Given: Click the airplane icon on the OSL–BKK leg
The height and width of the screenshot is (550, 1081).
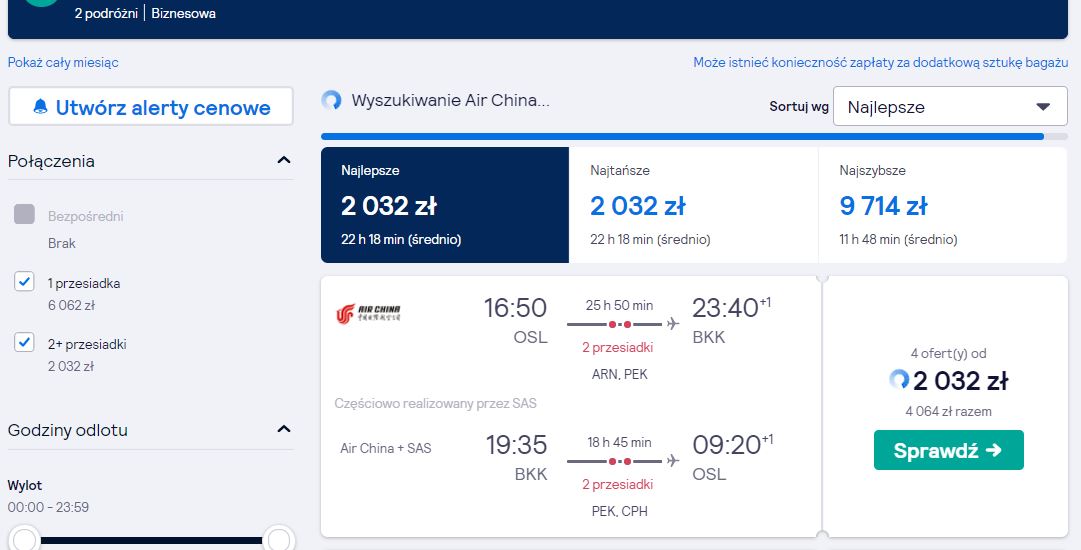Looking at the screenshot, I should 673,323.
